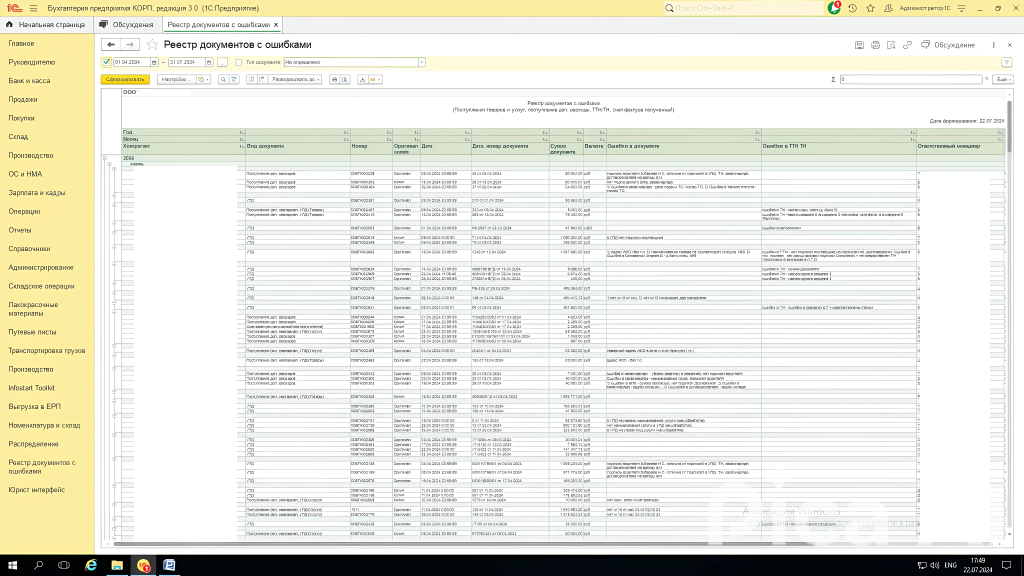
Task: Click the sum input field
Action: click(x=910, y=79)
